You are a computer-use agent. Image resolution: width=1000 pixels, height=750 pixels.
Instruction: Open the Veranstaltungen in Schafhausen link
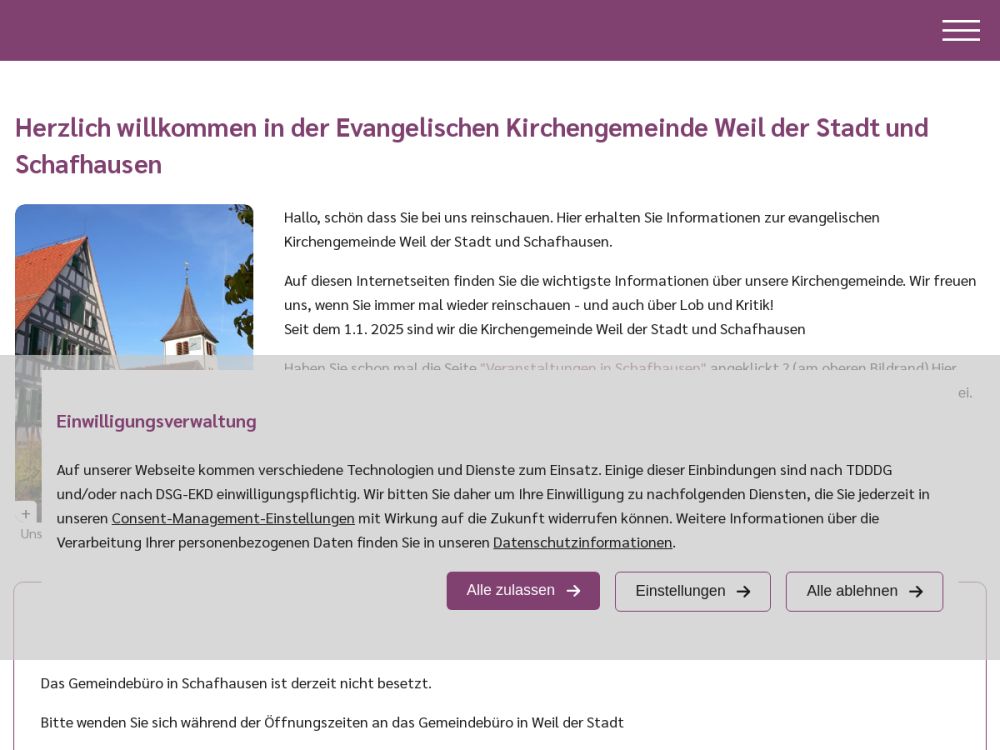pos(593,368)
